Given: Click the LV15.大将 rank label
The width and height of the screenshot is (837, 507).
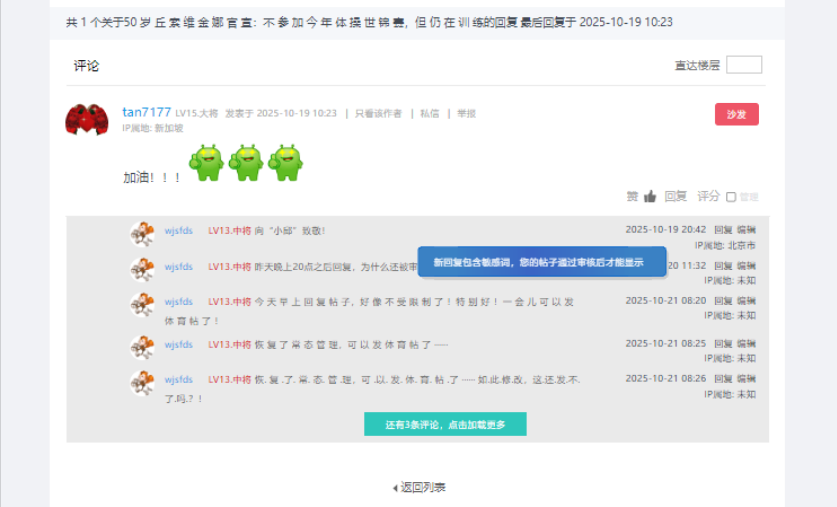Looking at the screenshot, I should (196, 113).
